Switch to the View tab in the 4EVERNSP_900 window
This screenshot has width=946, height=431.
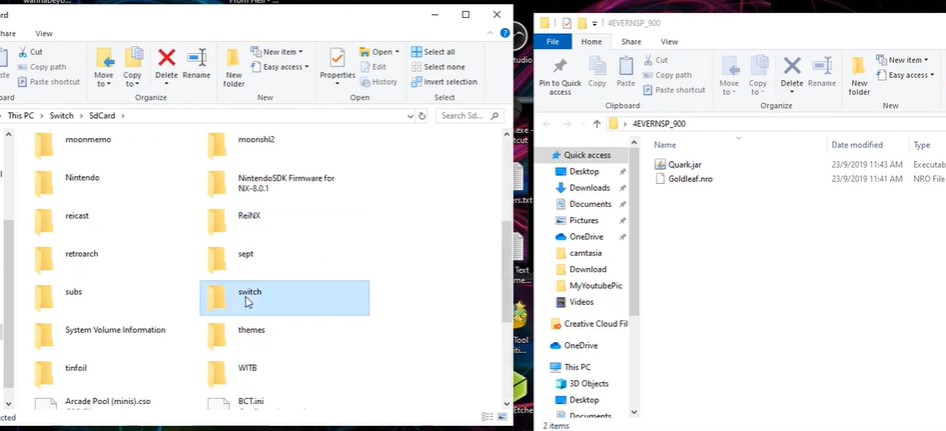pyautogui.click(x=669, y=42)
